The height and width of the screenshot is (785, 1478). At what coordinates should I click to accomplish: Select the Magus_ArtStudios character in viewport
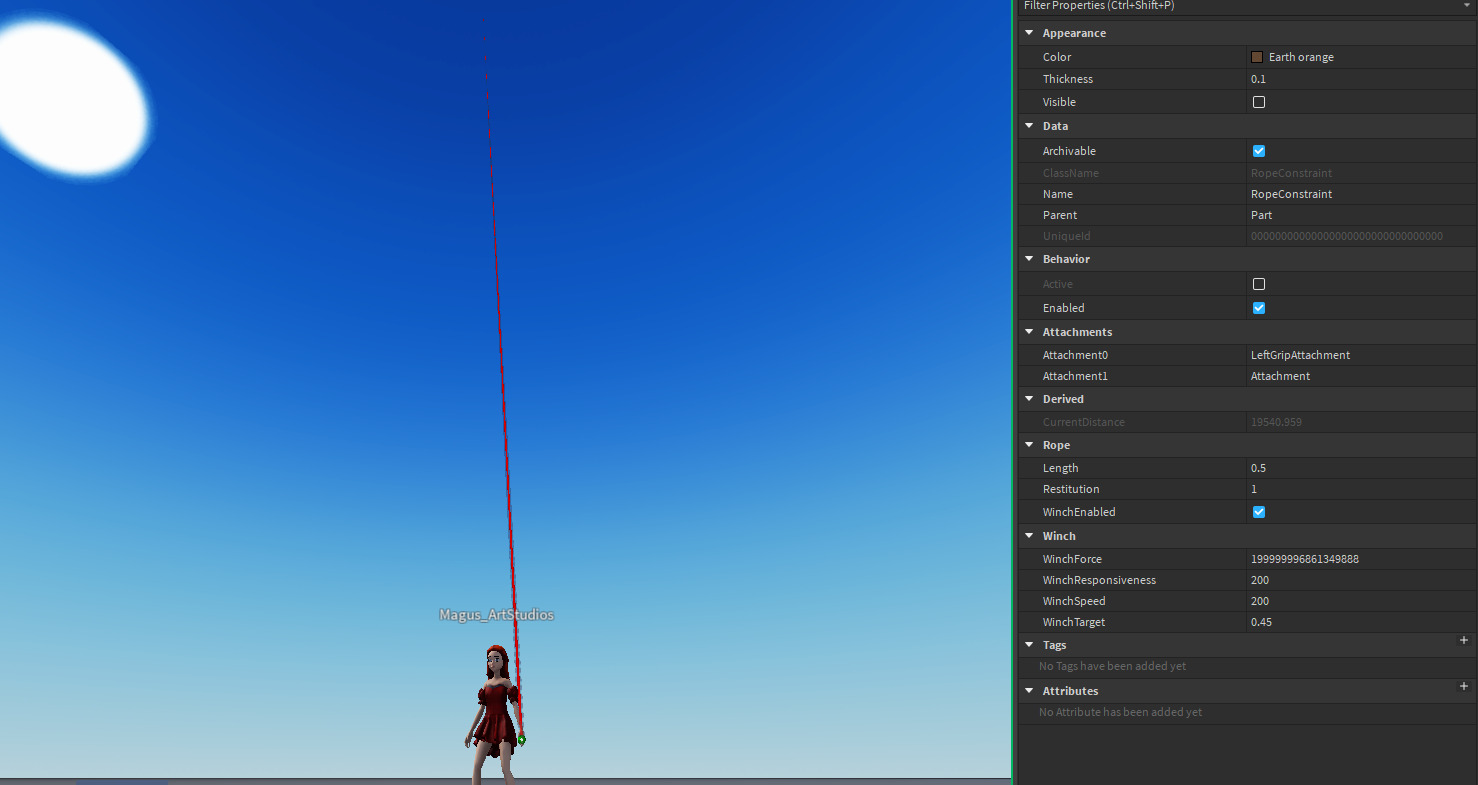[x=497, y=700]
